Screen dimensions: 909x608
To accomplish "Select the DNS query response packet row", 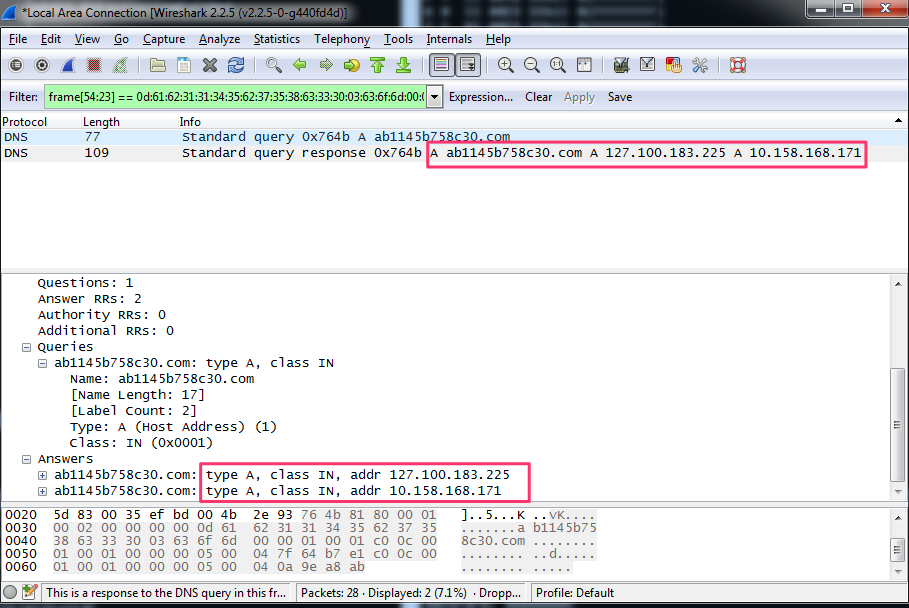I will (454, 153).
